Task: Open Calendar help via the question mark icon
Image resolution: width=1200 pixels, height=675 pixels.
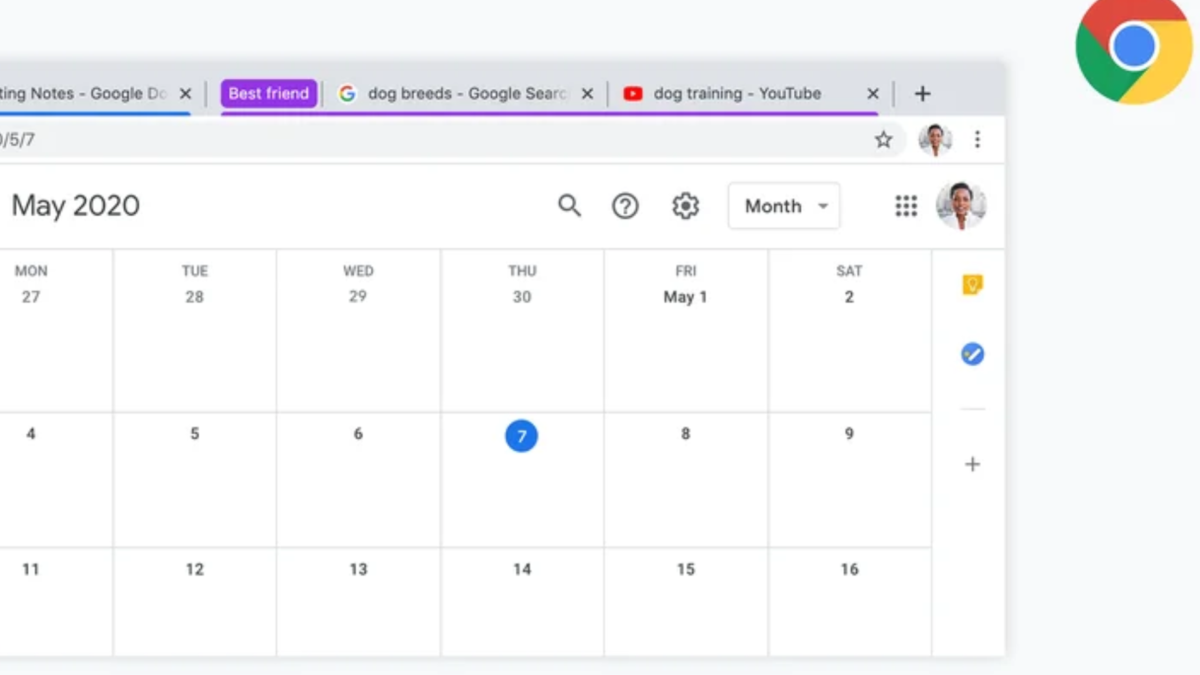Action: (625, 206)
